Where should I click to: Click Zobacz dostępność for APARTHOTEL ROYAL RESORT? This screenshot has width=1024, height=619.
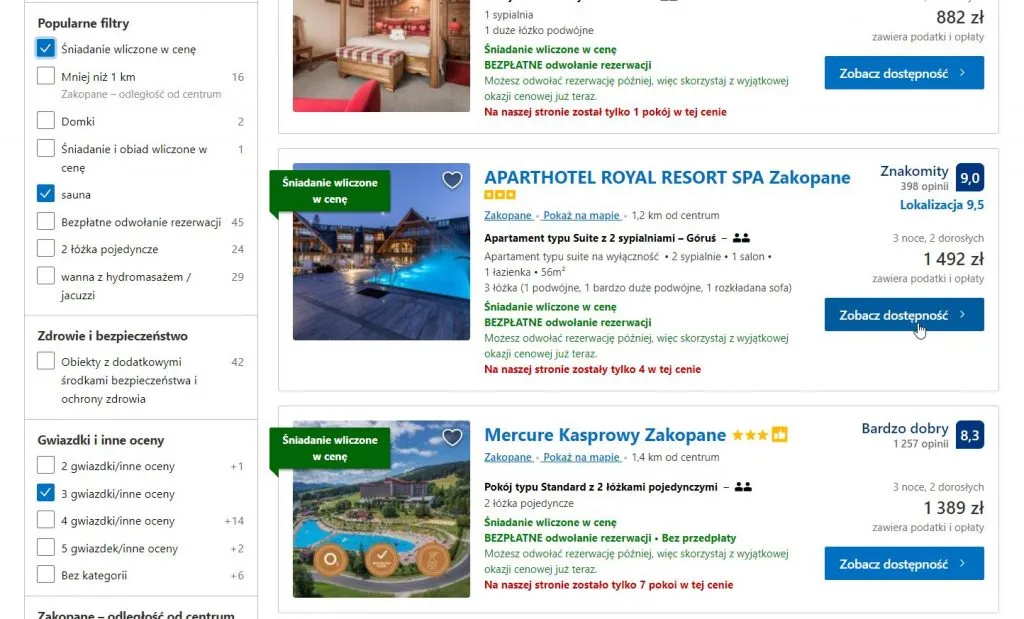(903, 314)
